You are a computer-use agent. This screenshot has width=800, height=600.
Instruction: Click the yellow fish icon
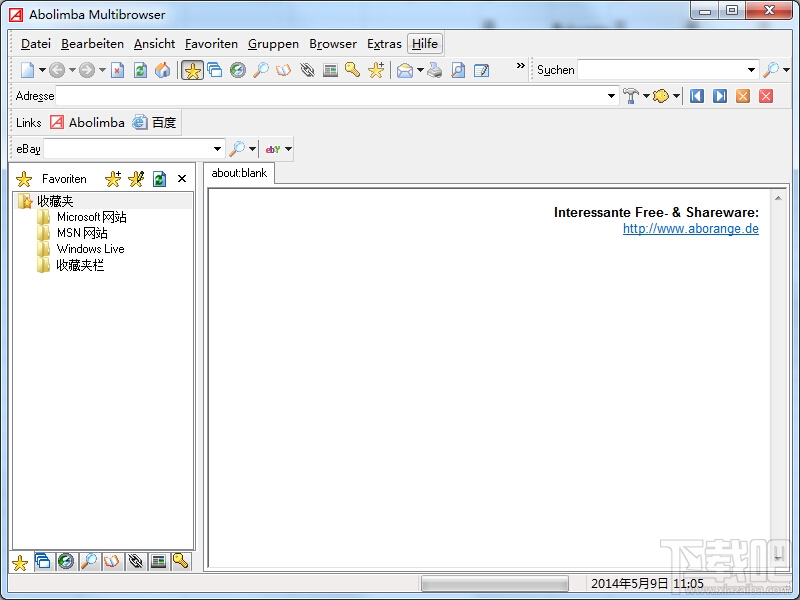coord(661,96)
